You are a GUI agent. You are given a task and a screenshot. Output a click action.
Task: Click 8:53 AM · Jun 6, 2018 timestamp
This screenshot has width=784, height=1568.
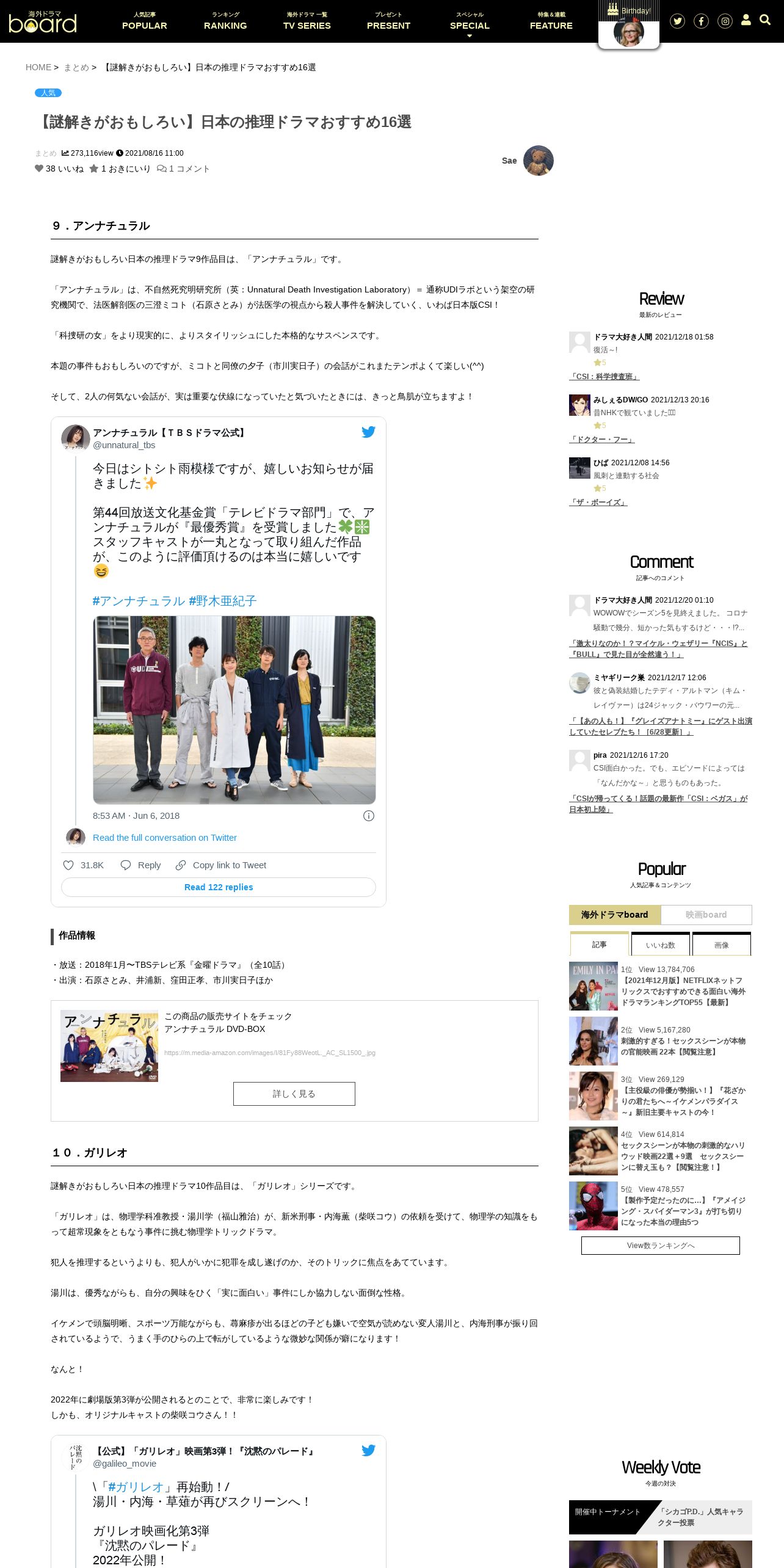point(136,816)
